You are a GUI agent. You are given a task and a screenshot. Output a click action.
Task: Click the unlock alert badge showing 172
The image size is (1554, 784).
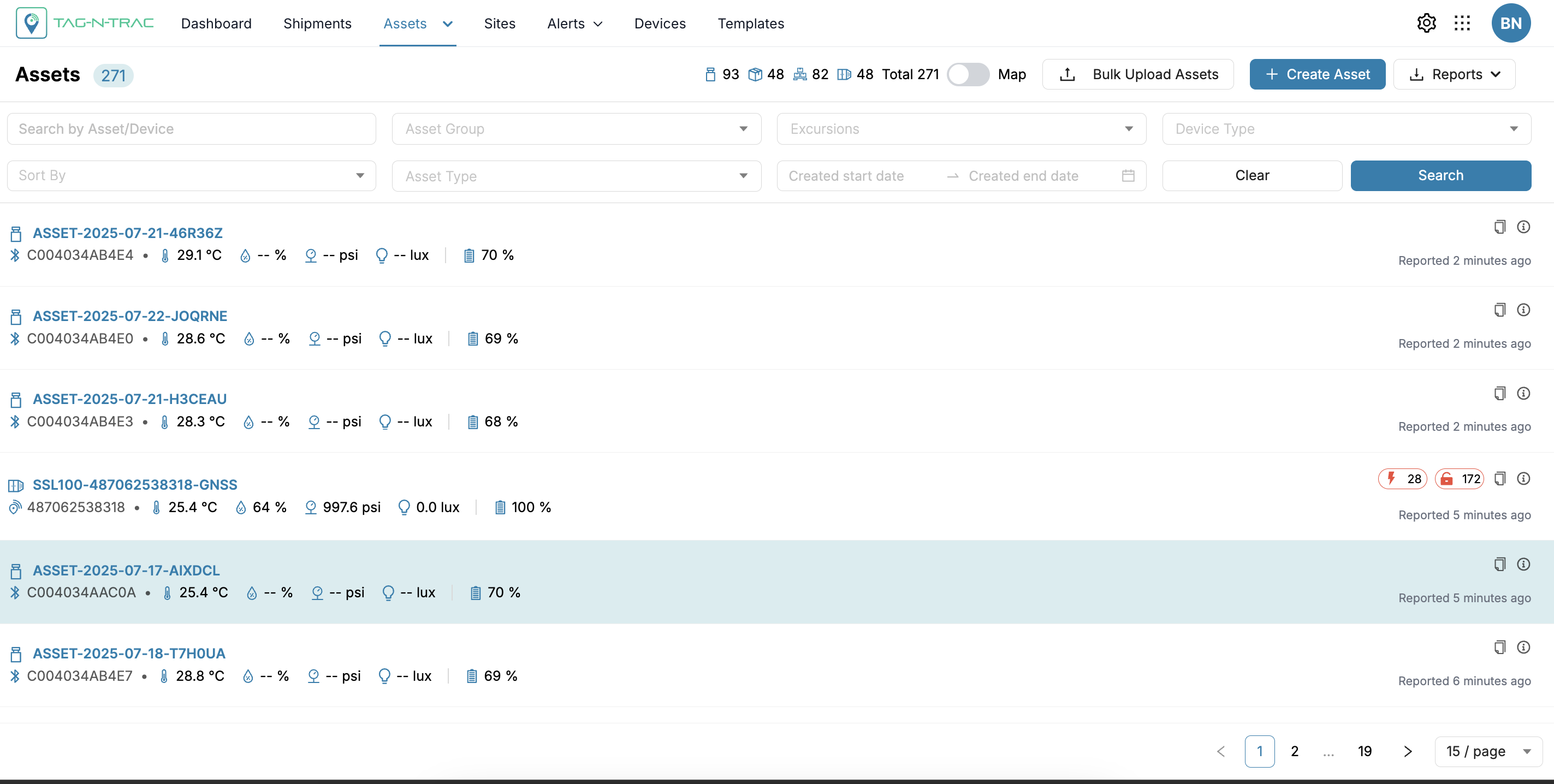coord(1458,479)
